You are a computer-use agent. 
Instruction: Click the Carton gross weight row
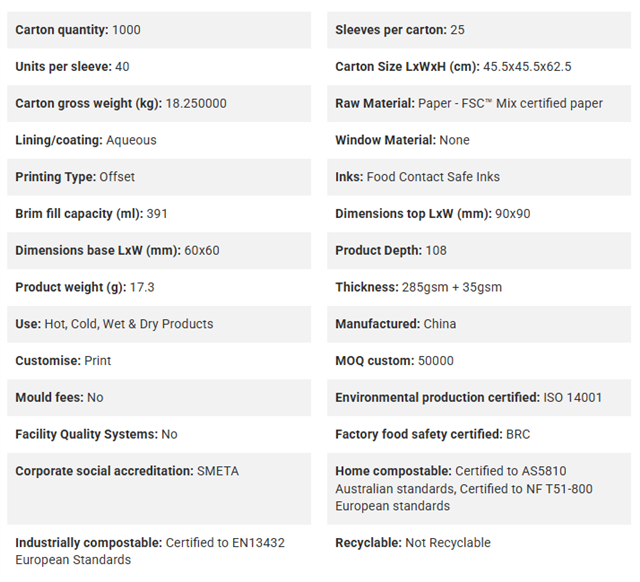pyautogui.click(x=159, y=104)
